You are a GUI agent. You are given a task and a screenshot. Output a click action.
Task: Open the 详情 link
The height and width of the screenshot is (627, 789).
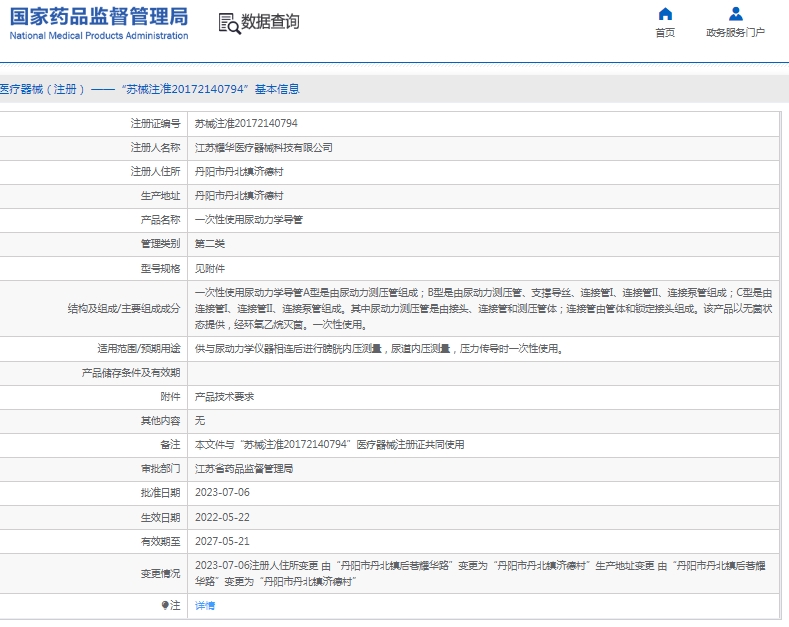click(205, 605)
